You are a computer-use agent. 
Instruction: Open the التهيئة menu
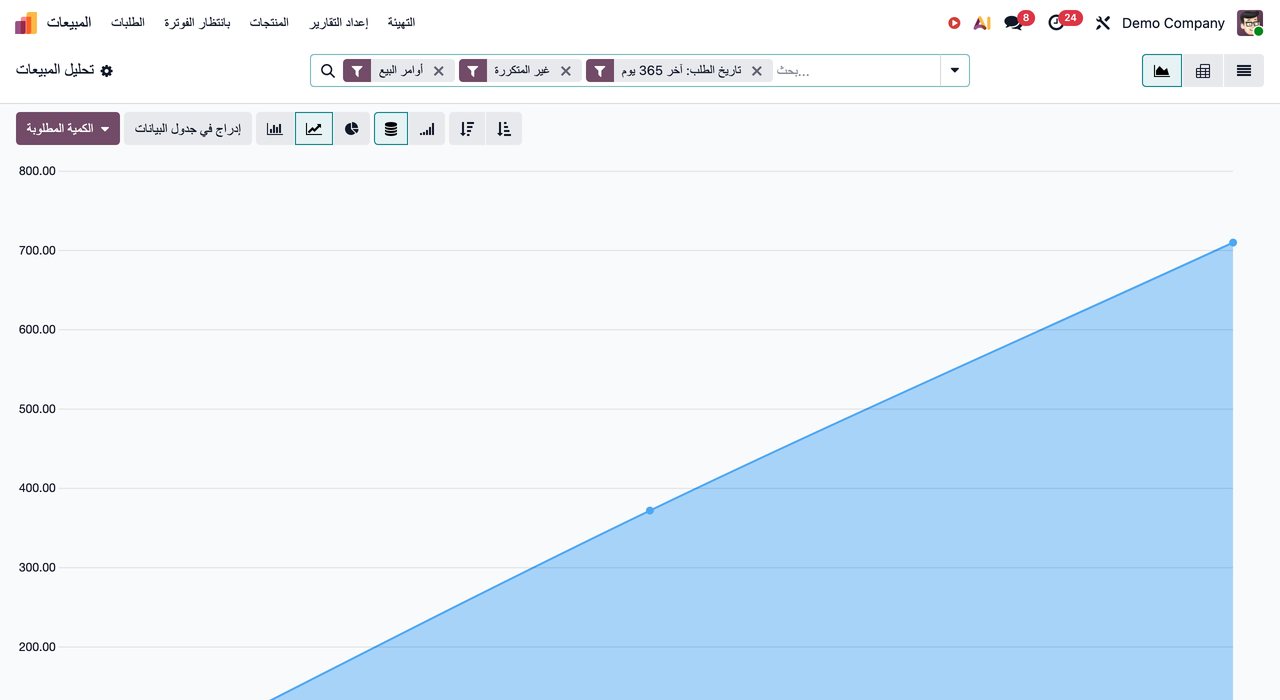[402, 23]
